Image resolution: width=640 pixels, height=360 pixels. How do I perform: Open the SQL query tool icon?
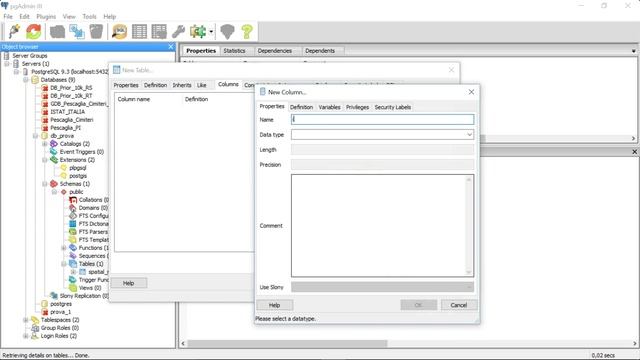120,31
